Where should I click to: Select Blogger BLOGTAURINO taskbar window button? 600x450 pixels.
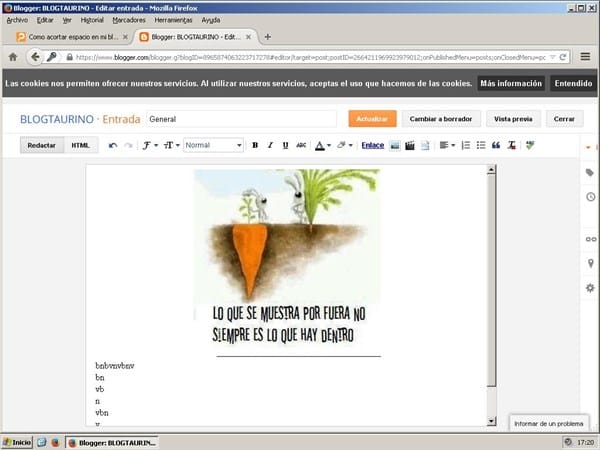tap(112, 443)
